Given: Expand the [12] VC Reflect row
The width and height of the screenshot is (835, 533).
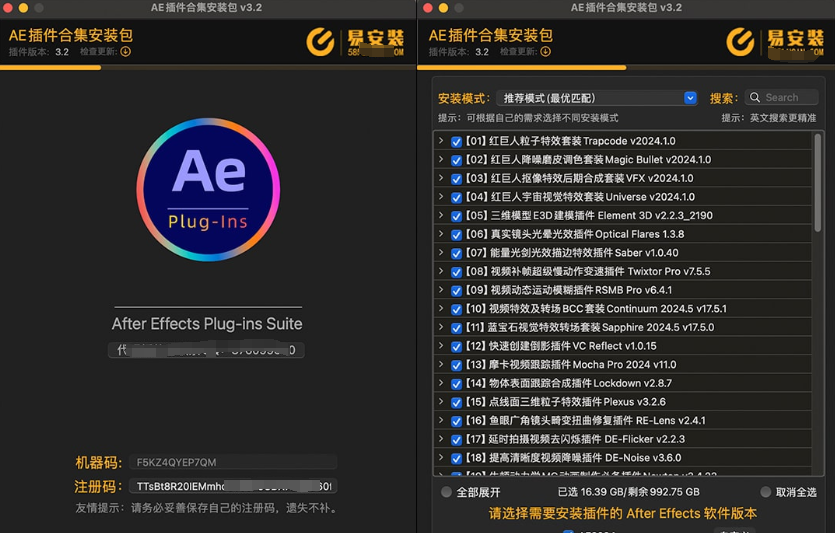Looking at the screenshot, I should [x=441, y=346].
